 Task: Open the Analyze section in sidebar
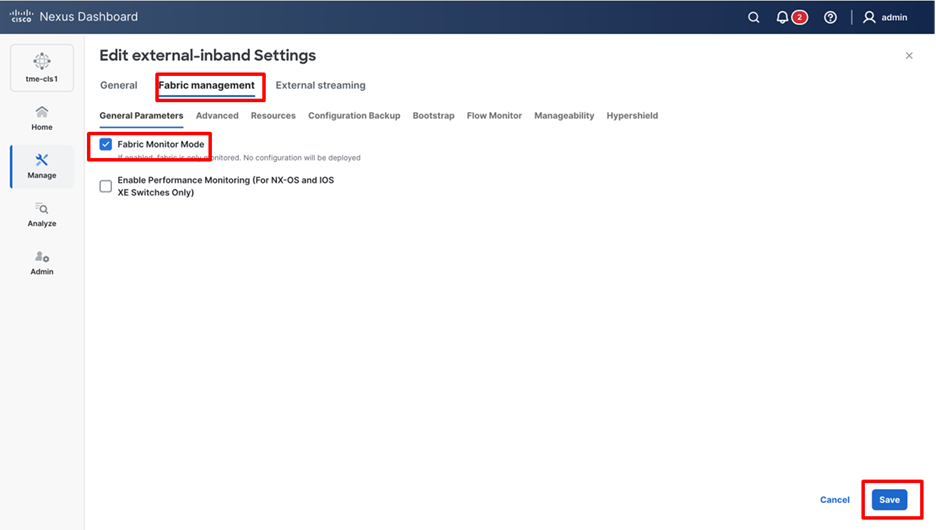pos(42,215)
